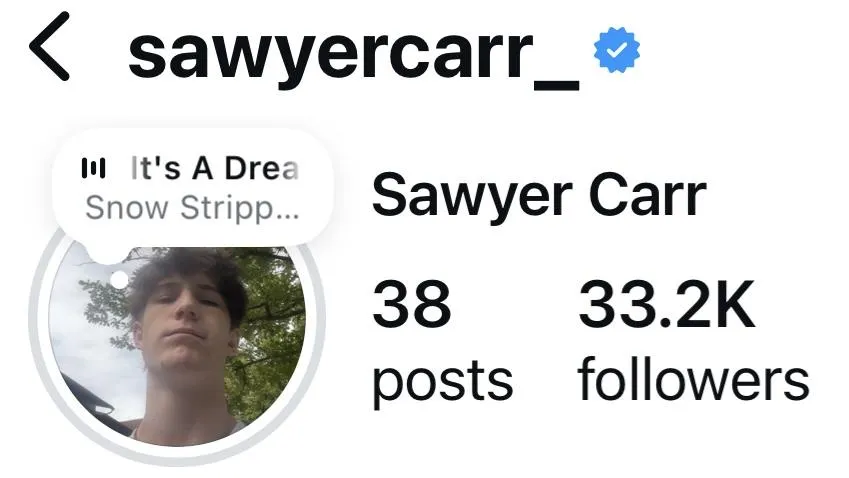Open the "It's A Drea" song note
Viewport: 849px width, 478px height.
[x=214, y=168]
